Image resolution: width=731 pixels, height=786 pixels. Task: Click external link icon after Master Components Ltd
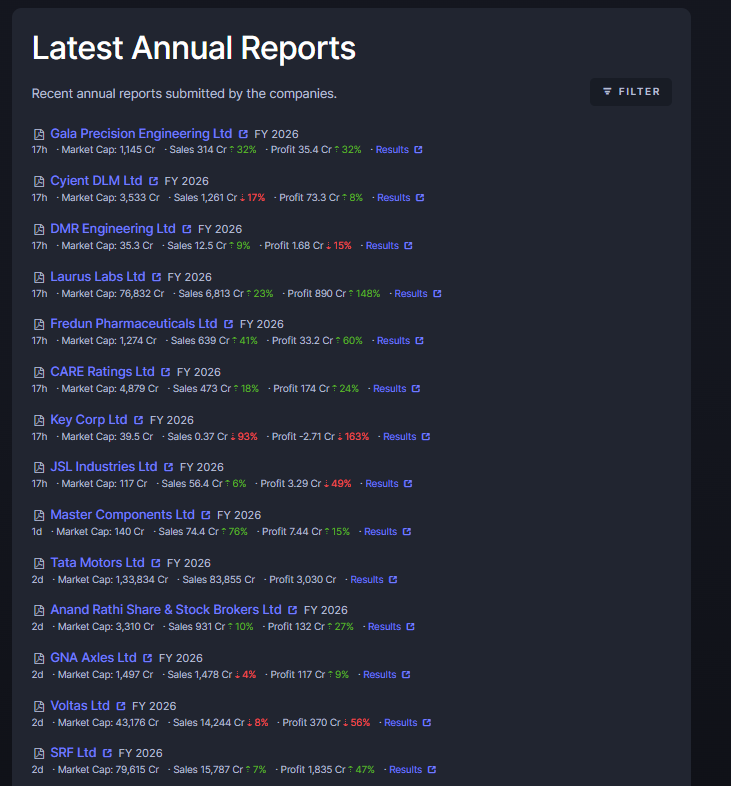coord(206,516)
